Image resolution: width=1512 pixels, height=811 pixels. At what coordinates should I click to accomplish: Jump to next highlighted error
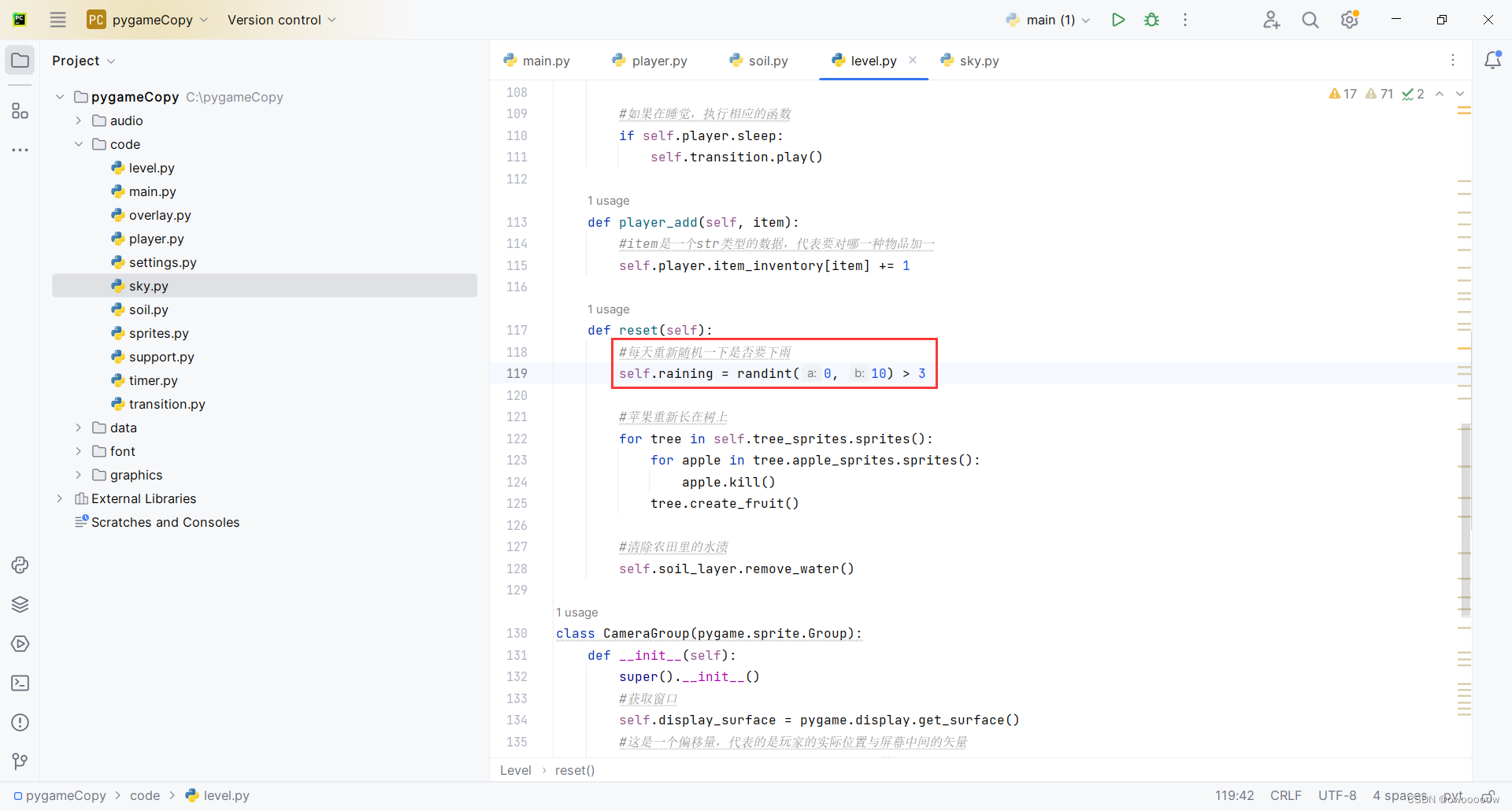pyautogui.click(x=1460, y=94)
